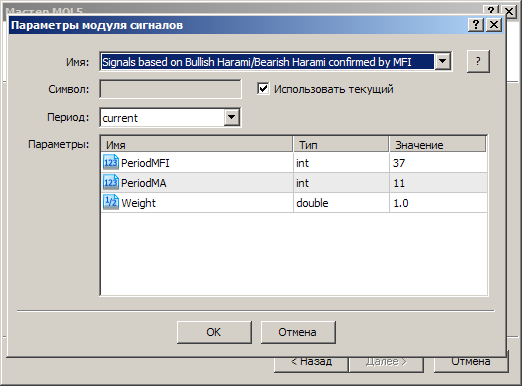Click the 'Тип' column header
This screenshot has width=522, height=386.
pos(341,144)
